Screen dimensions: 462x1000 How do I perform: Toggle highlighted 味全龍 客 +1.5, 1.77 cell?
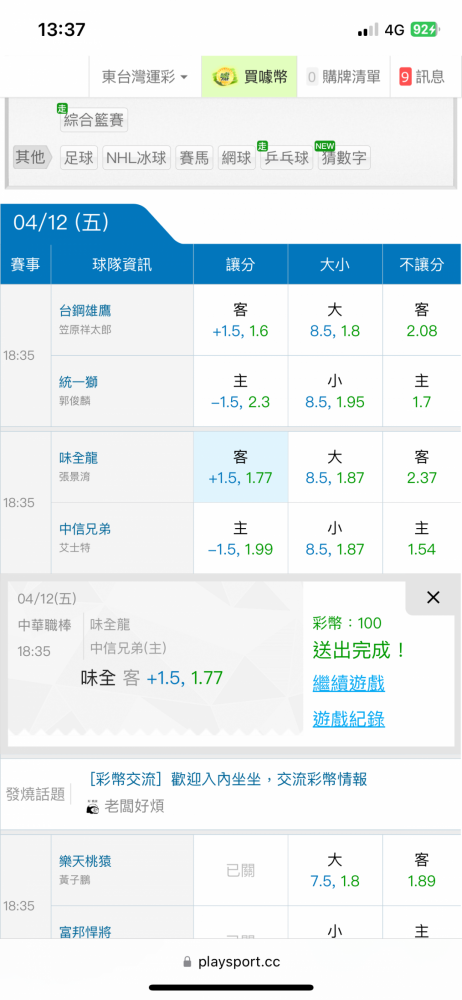coord(241,467)
